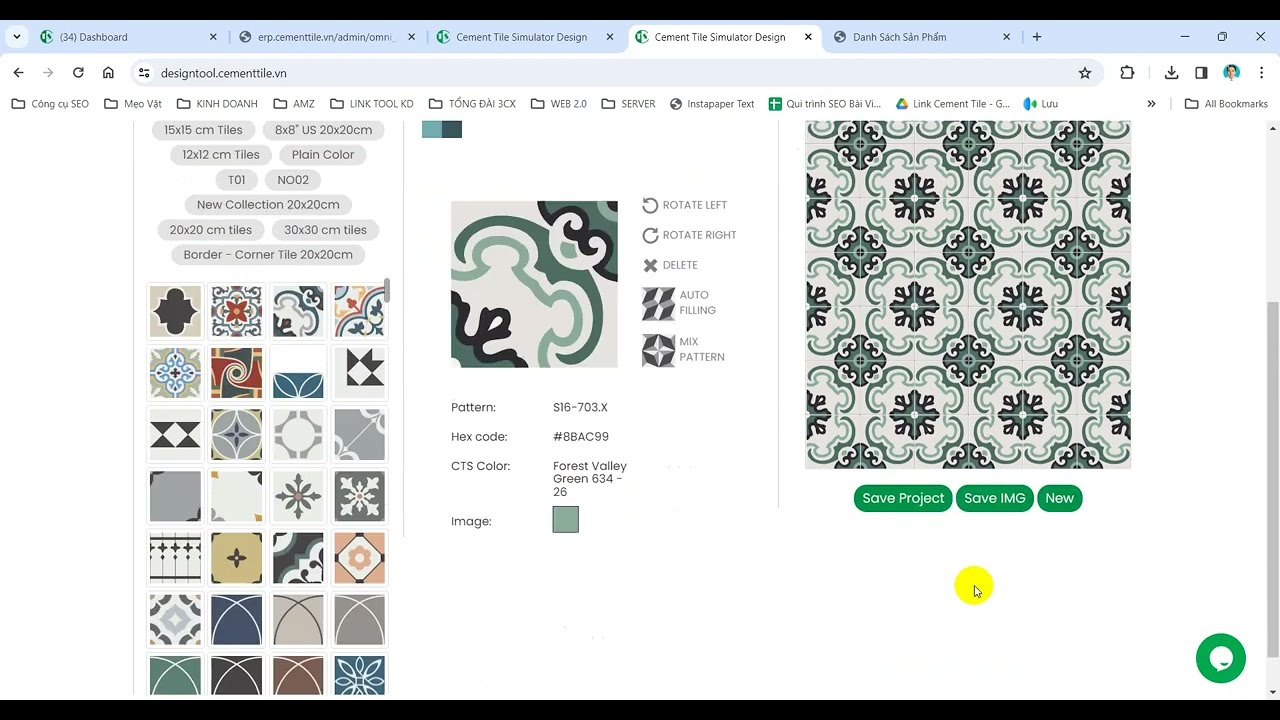Viewport: 1280px width, 720px height.
Task: Switch to erp.cementtile.vn admin tab
Action: tap(326, 37)
